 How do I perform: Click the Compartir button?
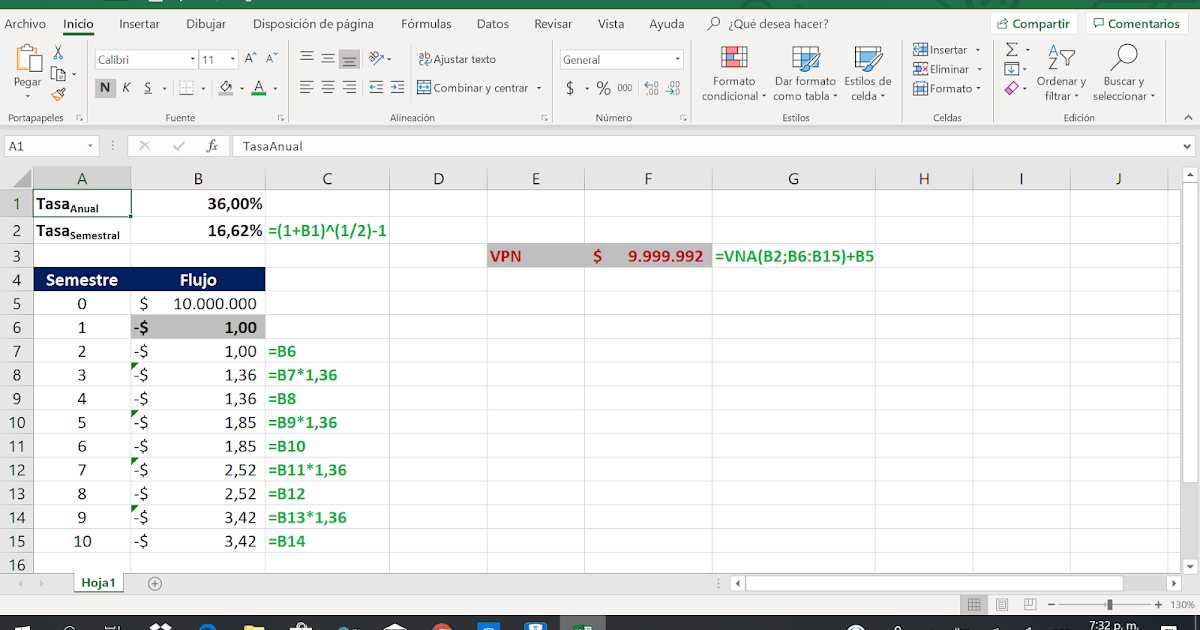coord(1034,22)
